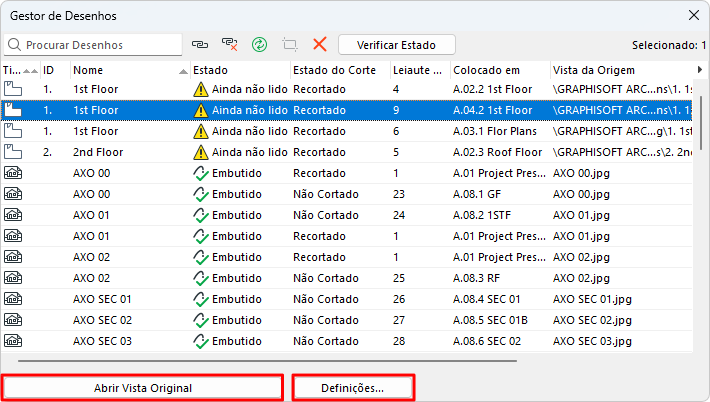710x402 pixels.
Task: Click checkmark icon of AXO 01 layout 24
Action: pos(201,215)
